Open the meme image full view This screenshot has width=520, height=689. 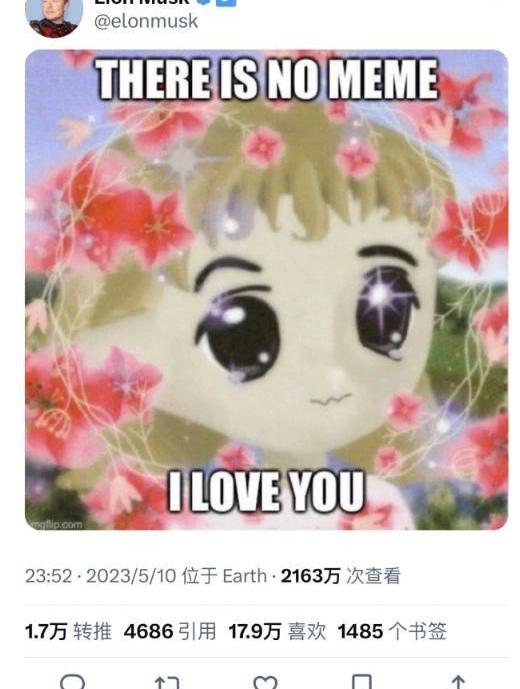[x=266, y=290]
